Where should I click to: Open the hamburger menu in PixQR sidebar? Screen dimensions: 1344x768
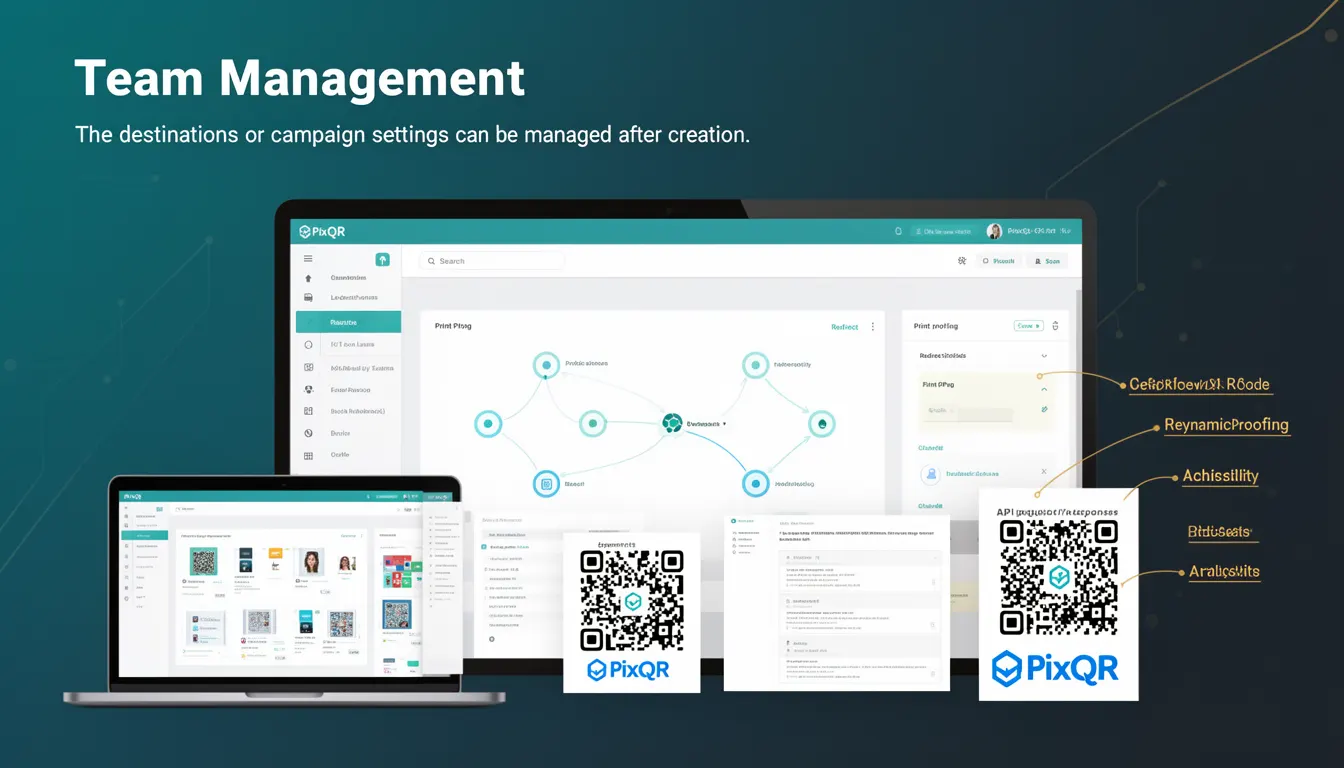(308, 259)
